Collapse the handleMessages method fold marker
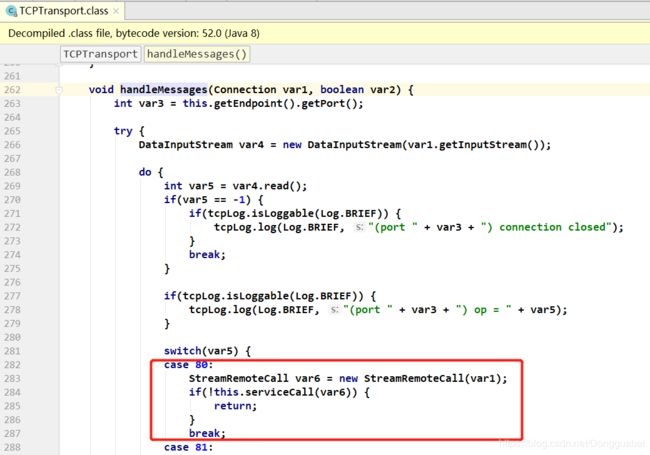The width and height of the screenshot is (650, 455). coord(58,90)
